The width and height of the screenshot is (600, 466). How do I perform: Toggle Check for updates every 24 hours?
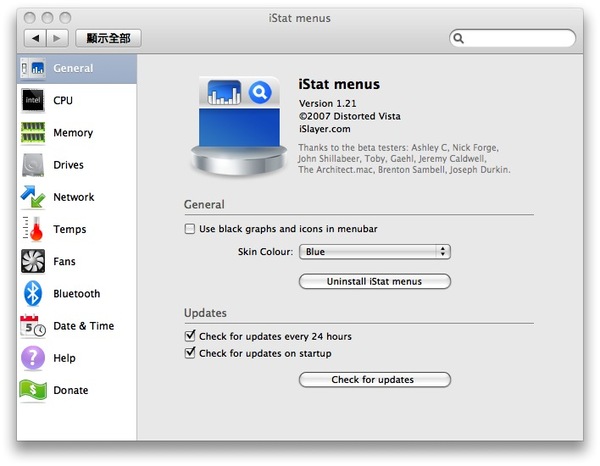tap(189, 336)
